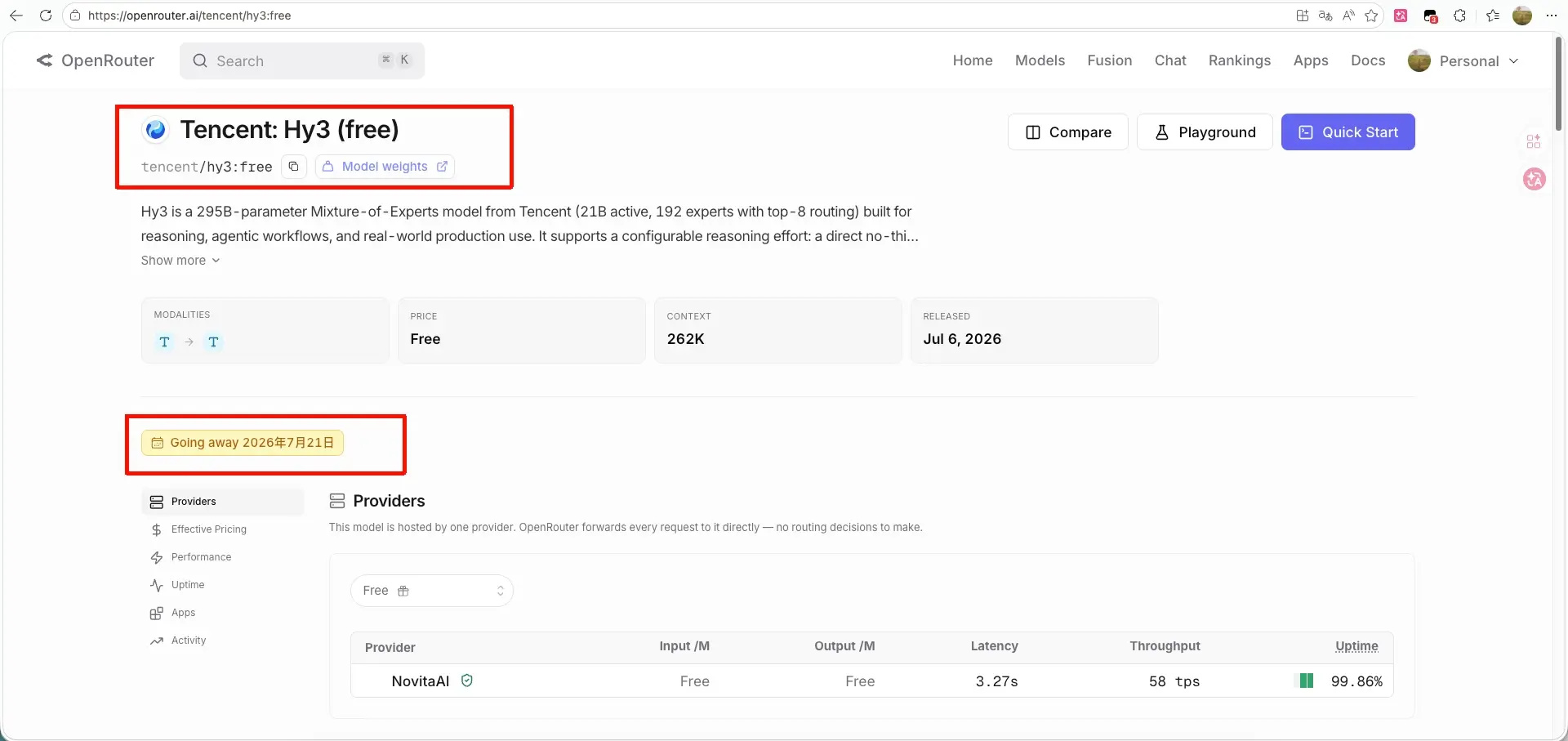The image size is (1568, 741).
Task: Click the Throughput column header
Action: (1165, 646)
